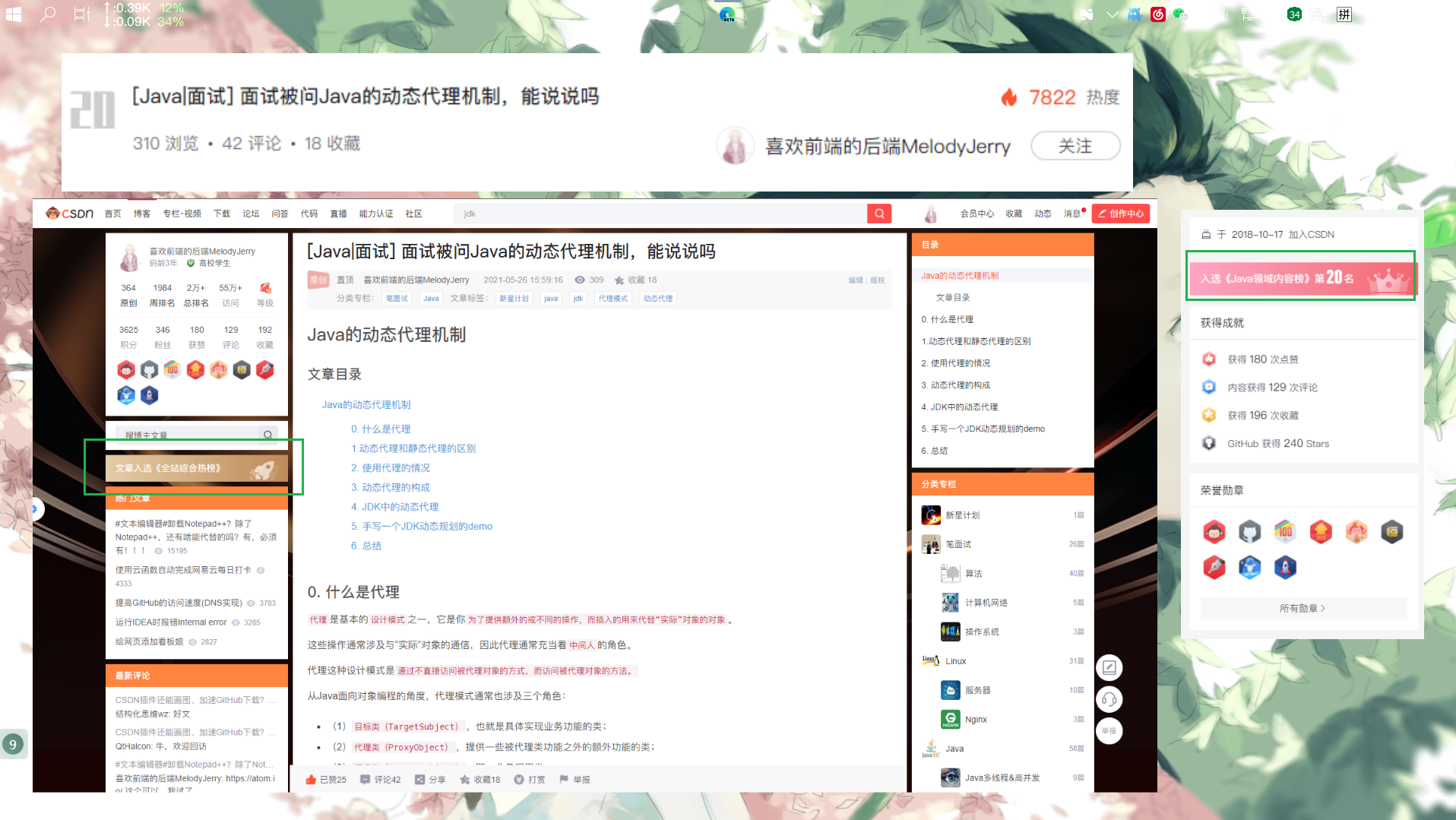The image size is (1456, 820).
Task: Open the 评论42 comments icon
Action: 365,780
